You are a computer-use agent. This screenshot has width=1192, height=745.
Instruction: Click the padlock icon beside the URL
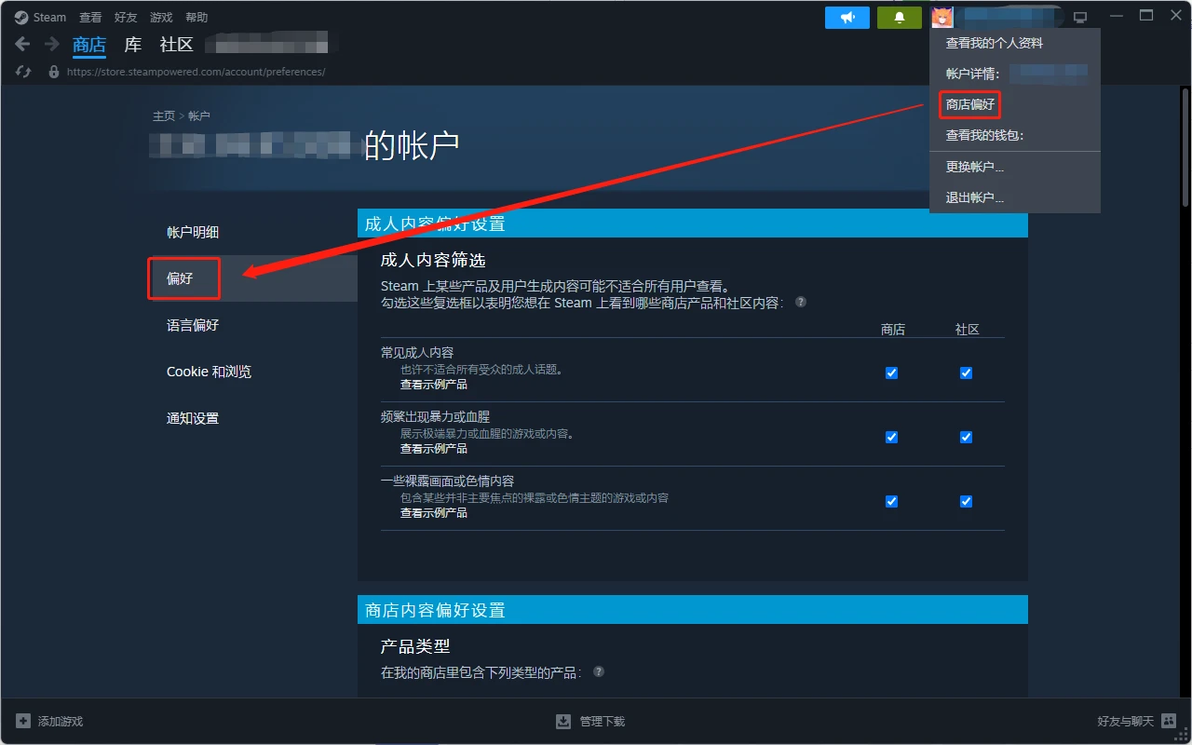tap(53, 71)
